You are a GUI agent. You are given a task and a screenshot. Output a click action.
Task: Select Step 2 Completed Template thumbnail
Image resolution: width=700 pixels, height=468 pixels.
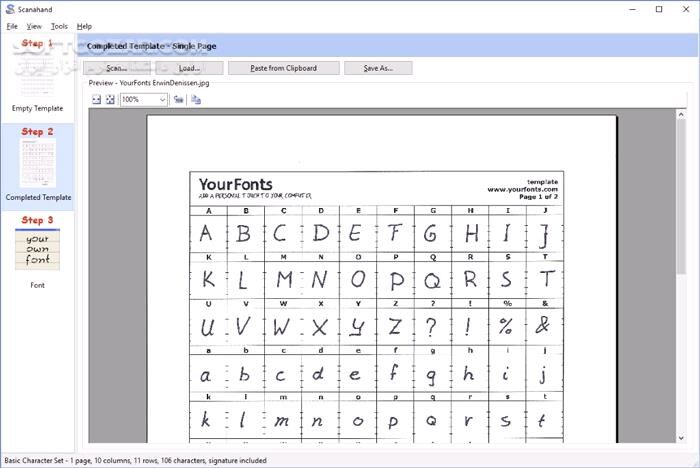tap(37, 164)
